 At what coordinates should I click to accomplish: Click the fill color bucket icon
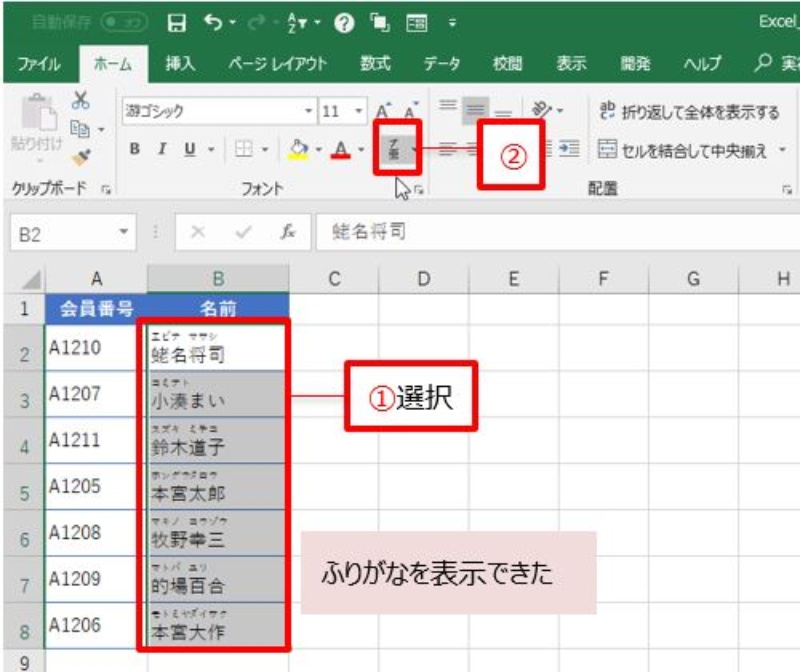[298, 149]
